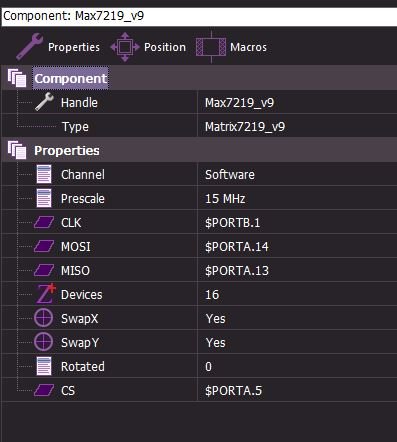Click the Macros block icon
This screenshot has height=442, width=397.
[211, 47]
